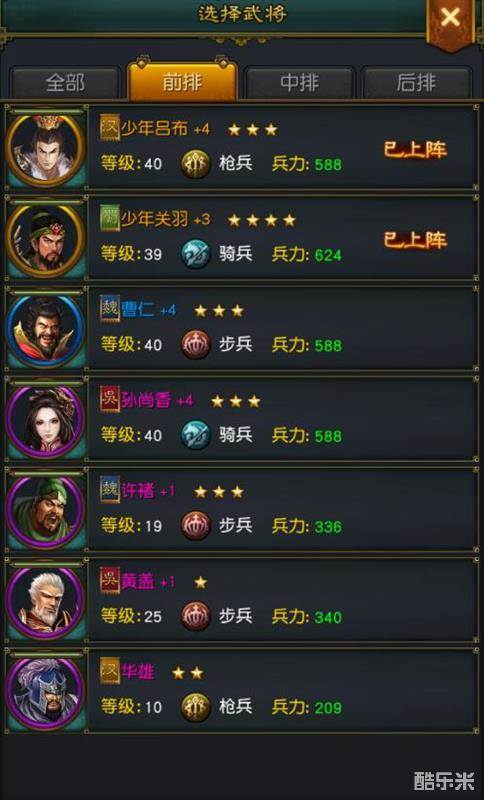Screen dimensions: 484x800
Task: Select 曹仁 portrait thumbnail
Action: coord(46,330)
